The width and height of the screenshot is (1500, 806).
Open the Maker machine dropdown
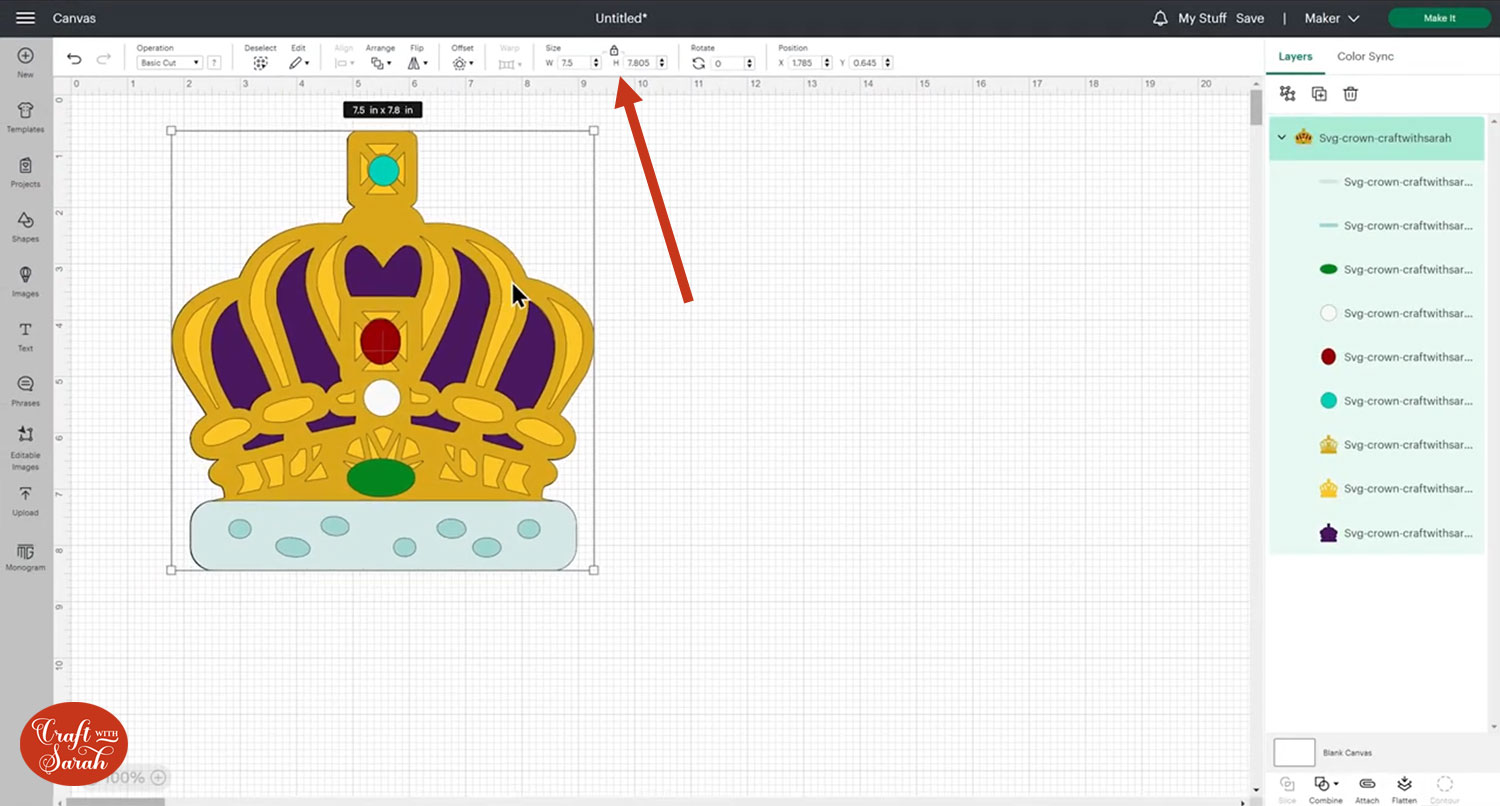coord(1332,18)
